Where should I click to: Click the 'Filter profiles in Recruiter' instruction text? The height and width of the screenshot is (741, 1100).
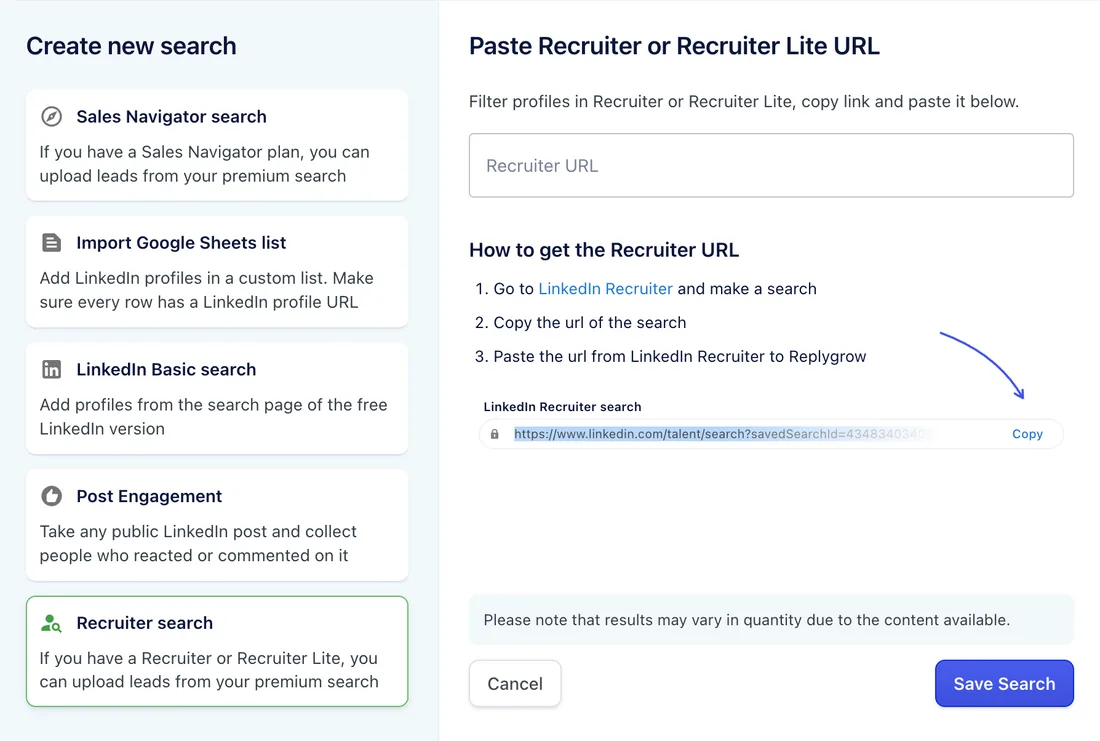point(744,102)
